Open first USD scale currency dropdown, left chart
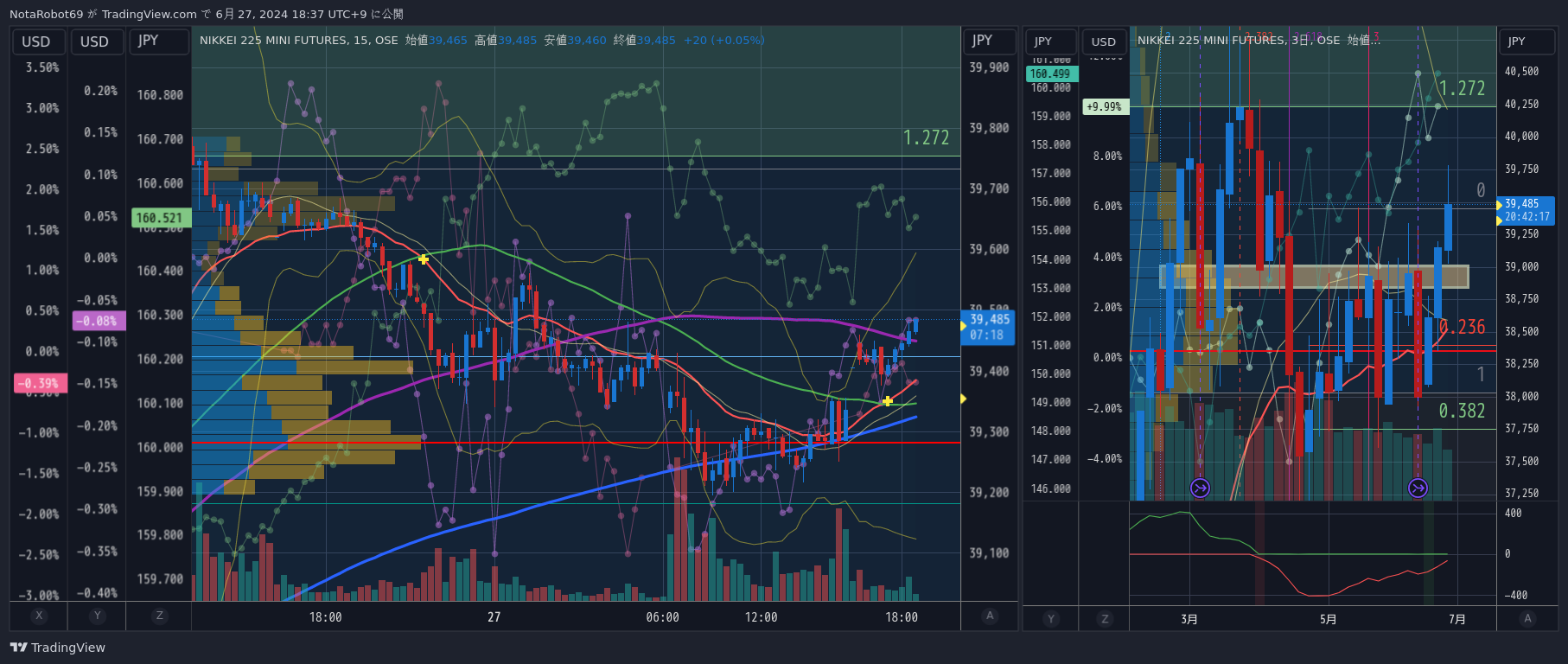This screenshot has width=1568, height=664. pos(39,41)
